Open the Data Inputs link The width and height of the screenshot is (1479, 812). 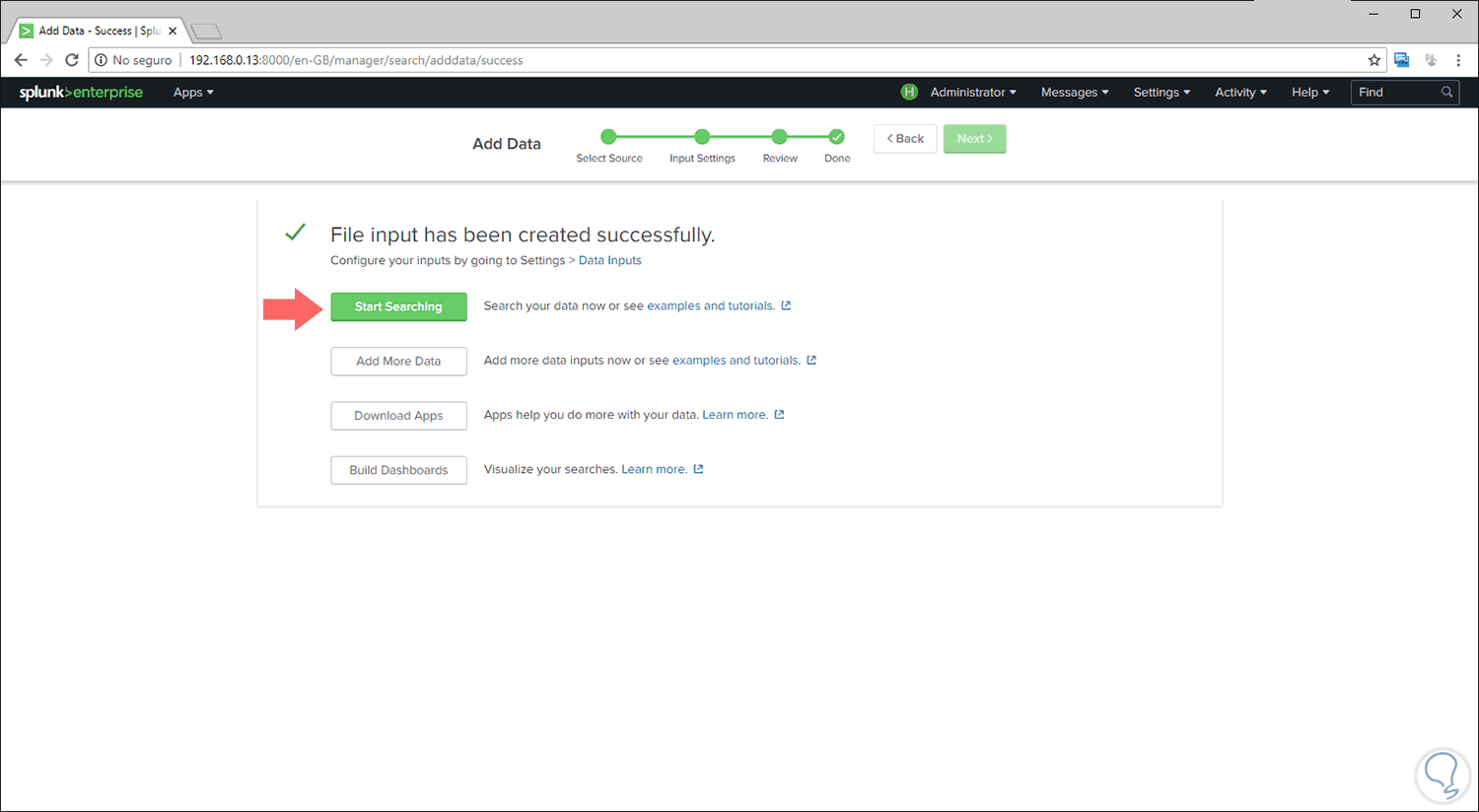[x=609, y=259]
